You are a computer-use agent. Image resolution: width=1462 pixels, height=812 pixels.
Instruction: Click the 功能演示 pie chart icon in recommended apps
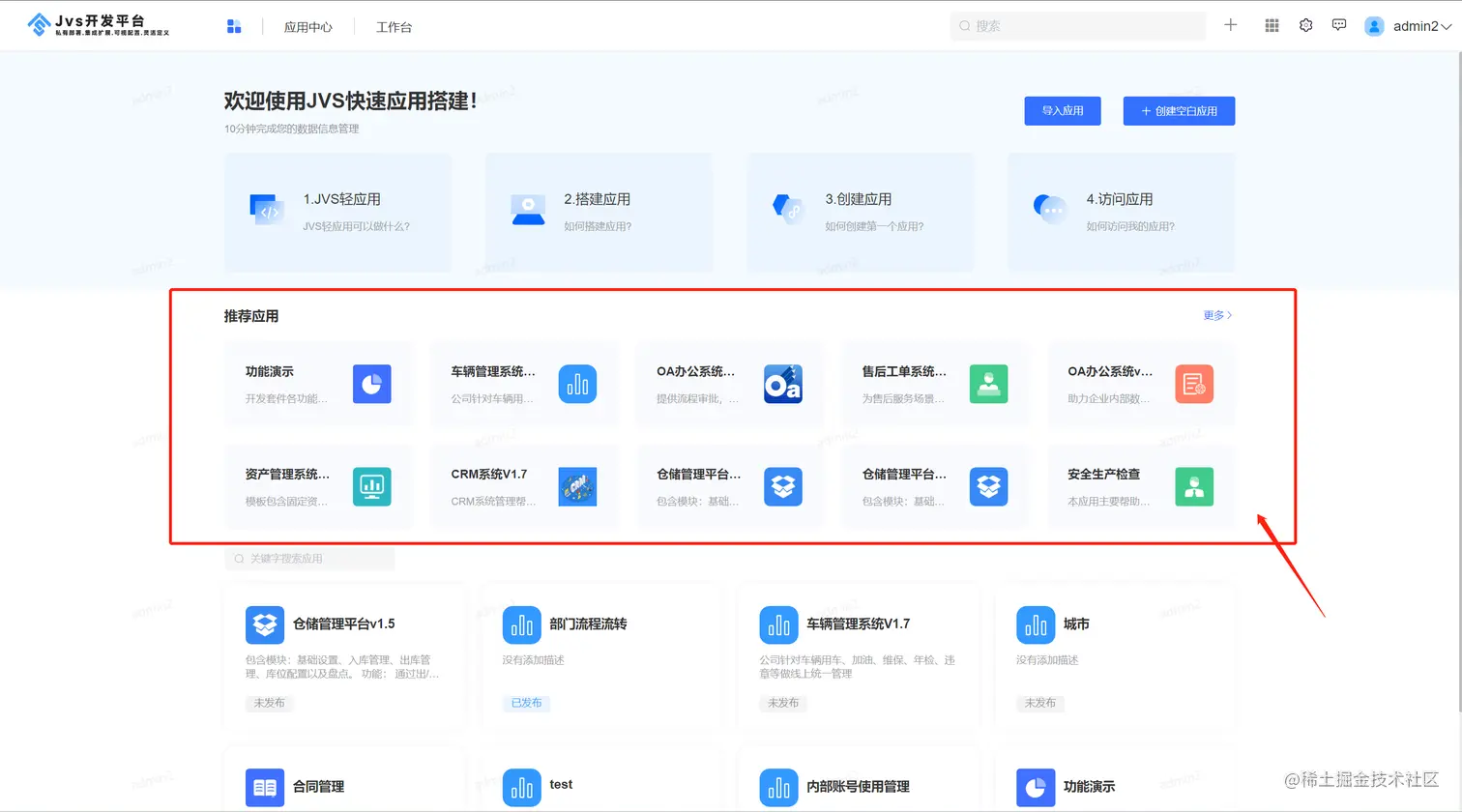372,384
